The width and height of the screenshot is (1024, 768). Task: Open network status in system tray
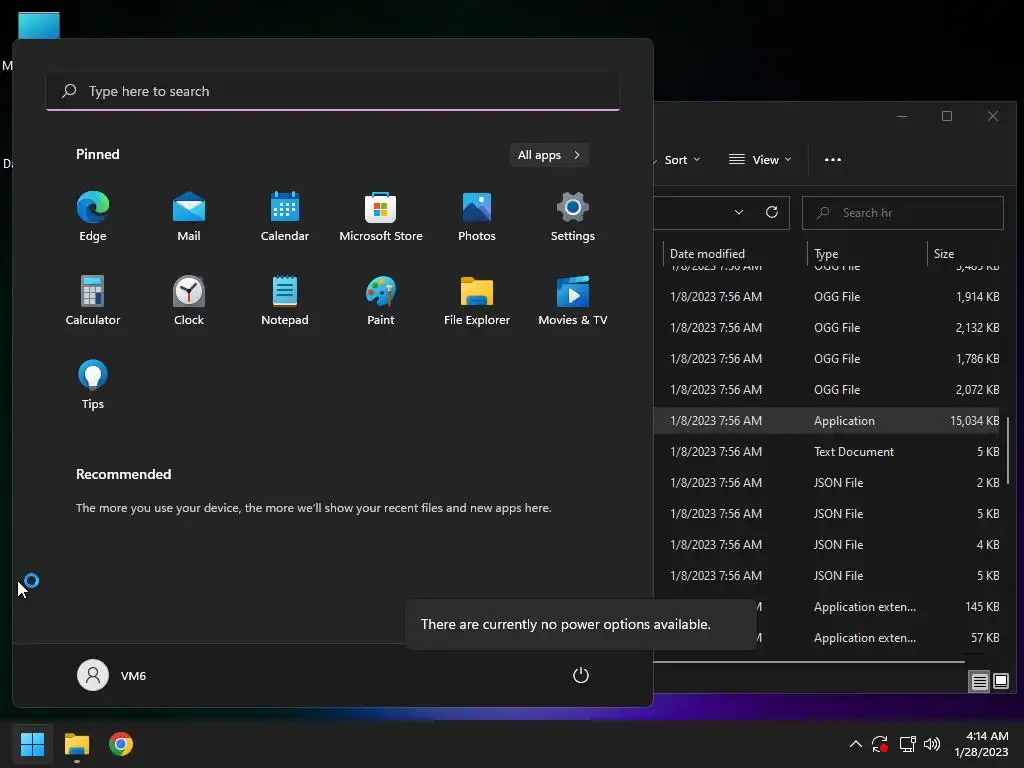tap(907, 744)
